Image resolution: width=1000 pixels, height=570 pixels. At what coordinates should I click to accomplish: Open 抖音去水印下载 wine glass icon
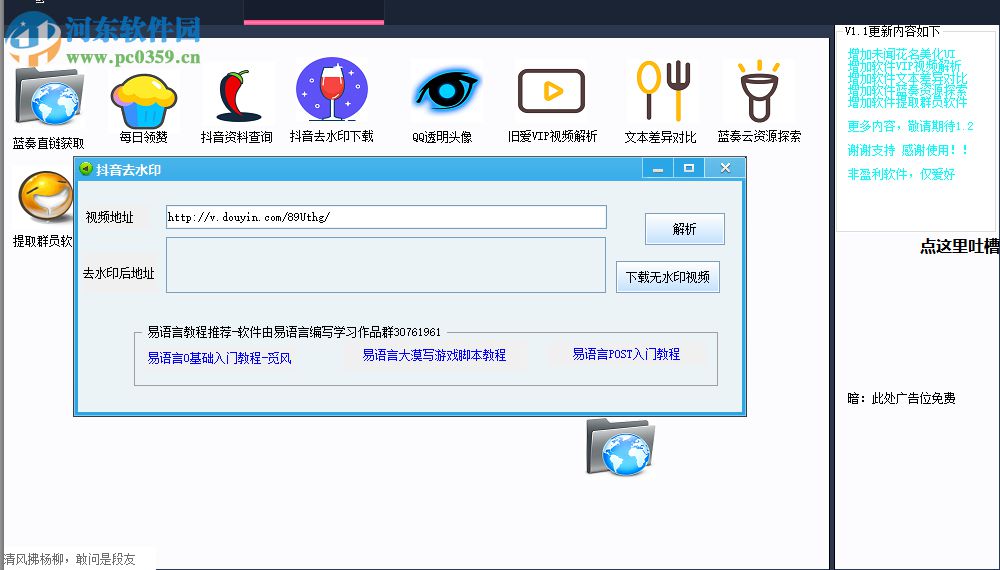pyautogui.click(x=332, y=89)
